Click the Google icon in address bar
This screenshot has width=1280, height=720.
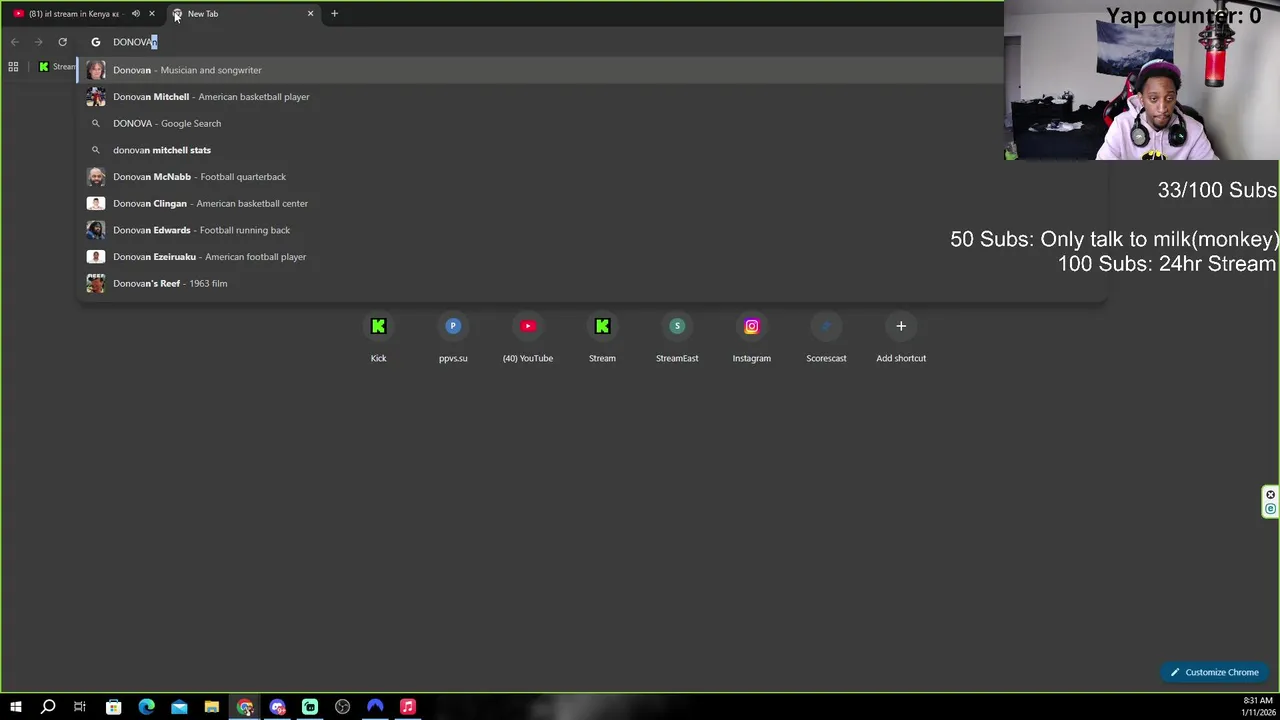[96, 42]
